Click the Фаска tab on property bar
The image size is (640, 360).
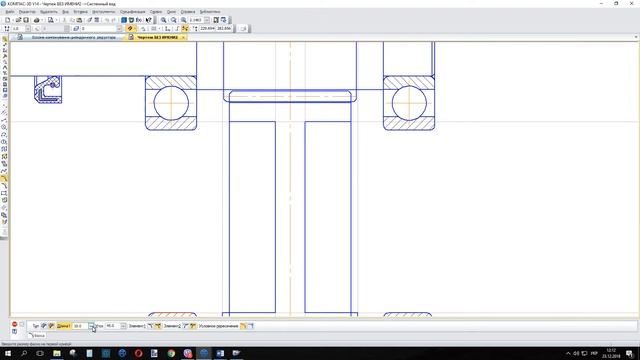coord(38,336)
